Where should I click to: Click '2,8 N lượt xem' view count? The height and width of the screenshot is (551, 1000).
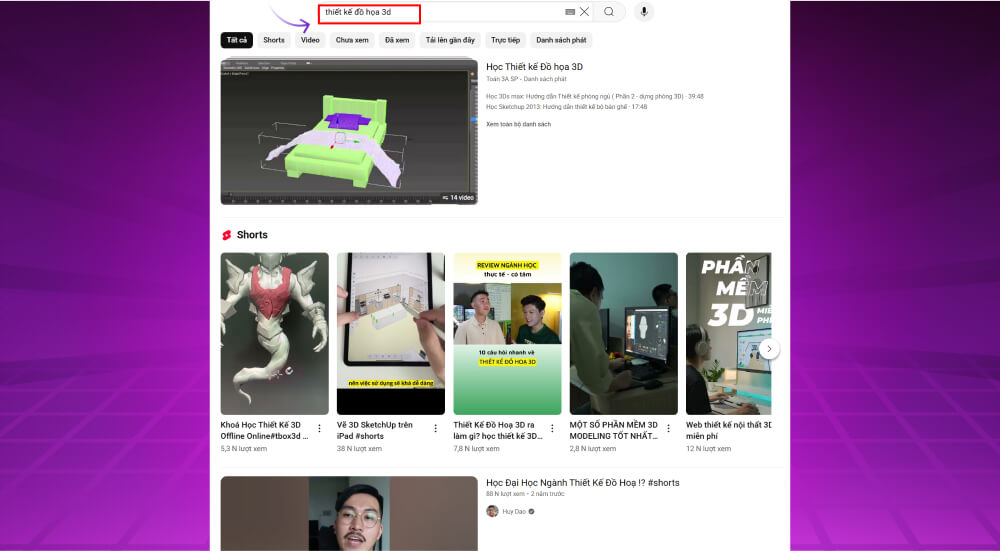[592, 449]
